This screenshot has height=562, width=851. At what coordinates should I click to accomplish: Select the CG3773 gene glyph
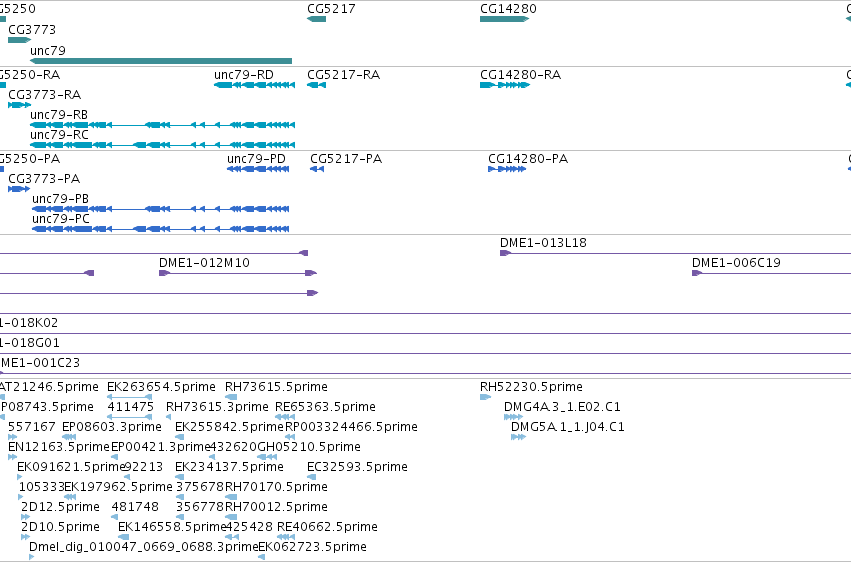[x=20, y=40]
